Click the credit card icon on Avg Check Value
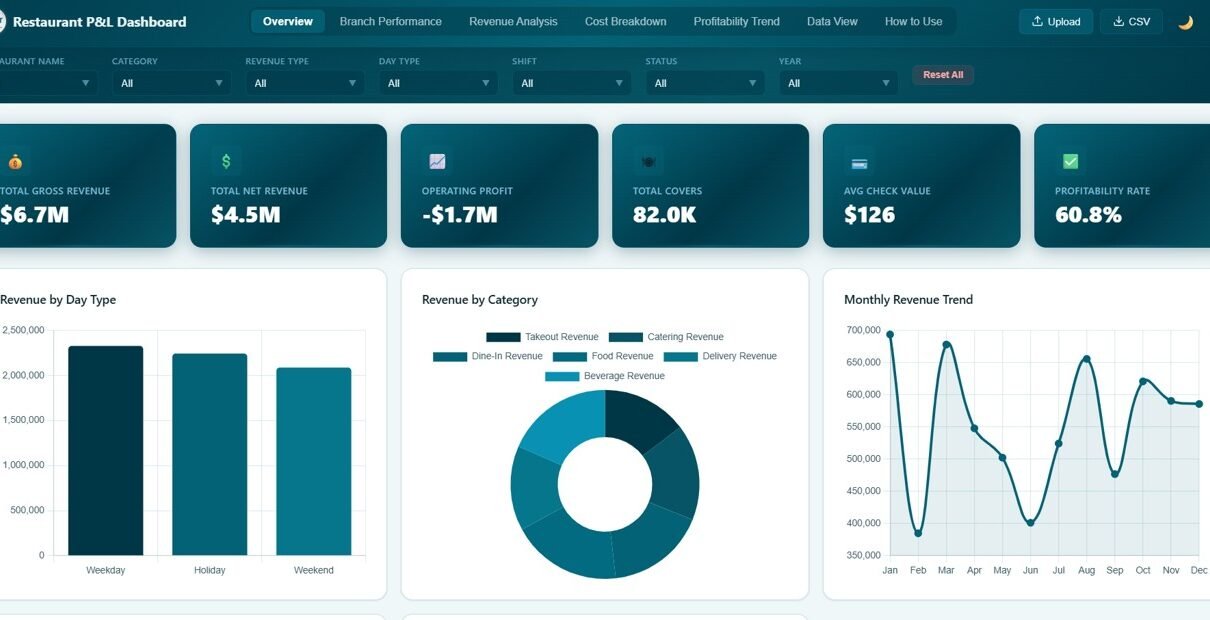This screenshot has width=1210, height=620. click(859, 161)
